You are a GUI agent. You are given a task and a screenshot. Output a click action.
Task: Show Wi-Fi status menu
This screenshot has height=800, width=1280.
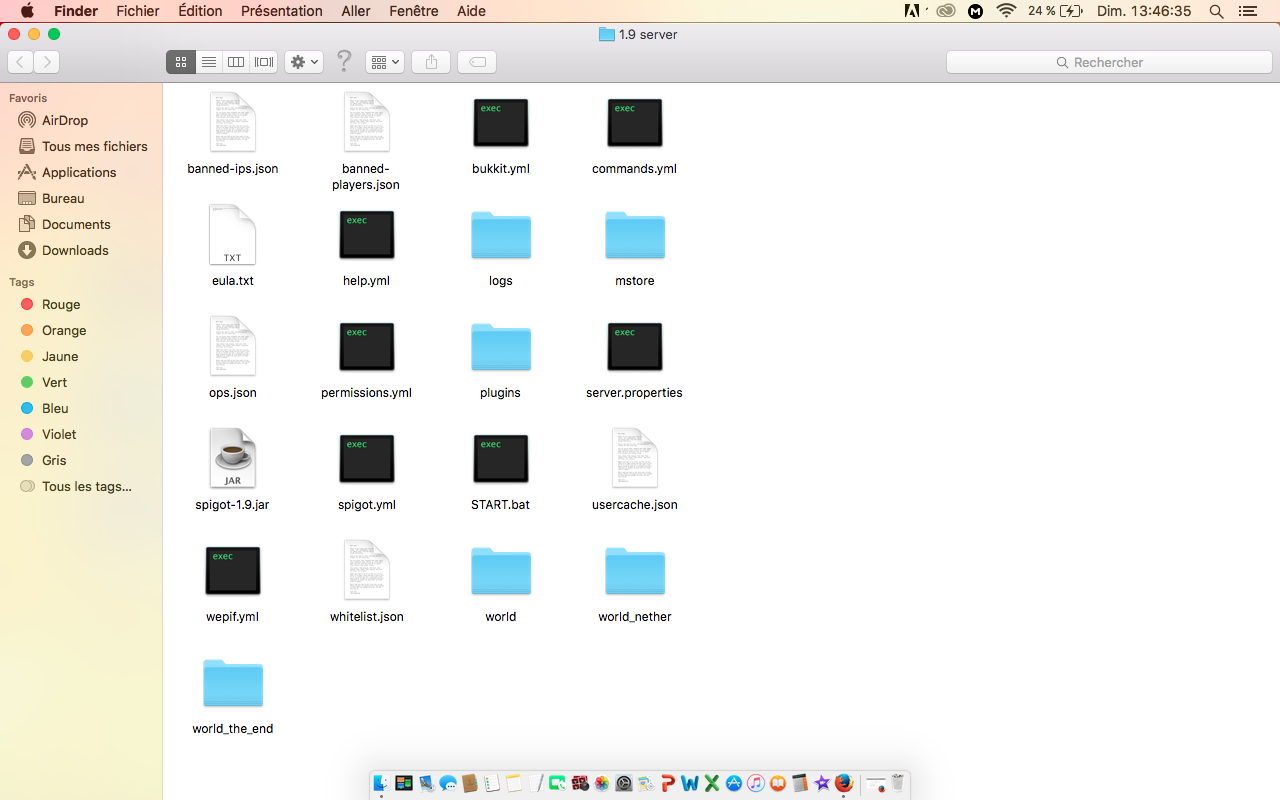click(x=1006, y=11)
